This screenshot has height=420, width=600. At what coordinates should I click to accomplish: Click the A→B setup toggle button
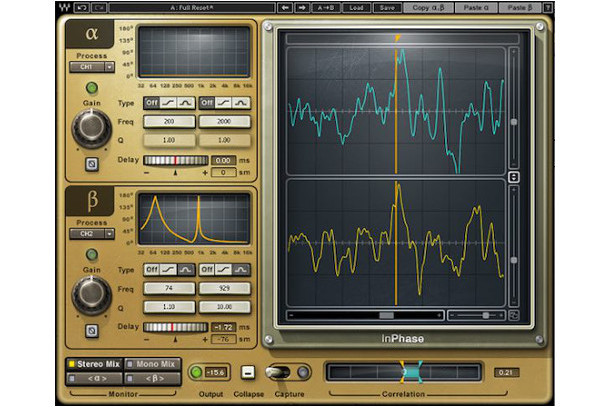point(326,7)
